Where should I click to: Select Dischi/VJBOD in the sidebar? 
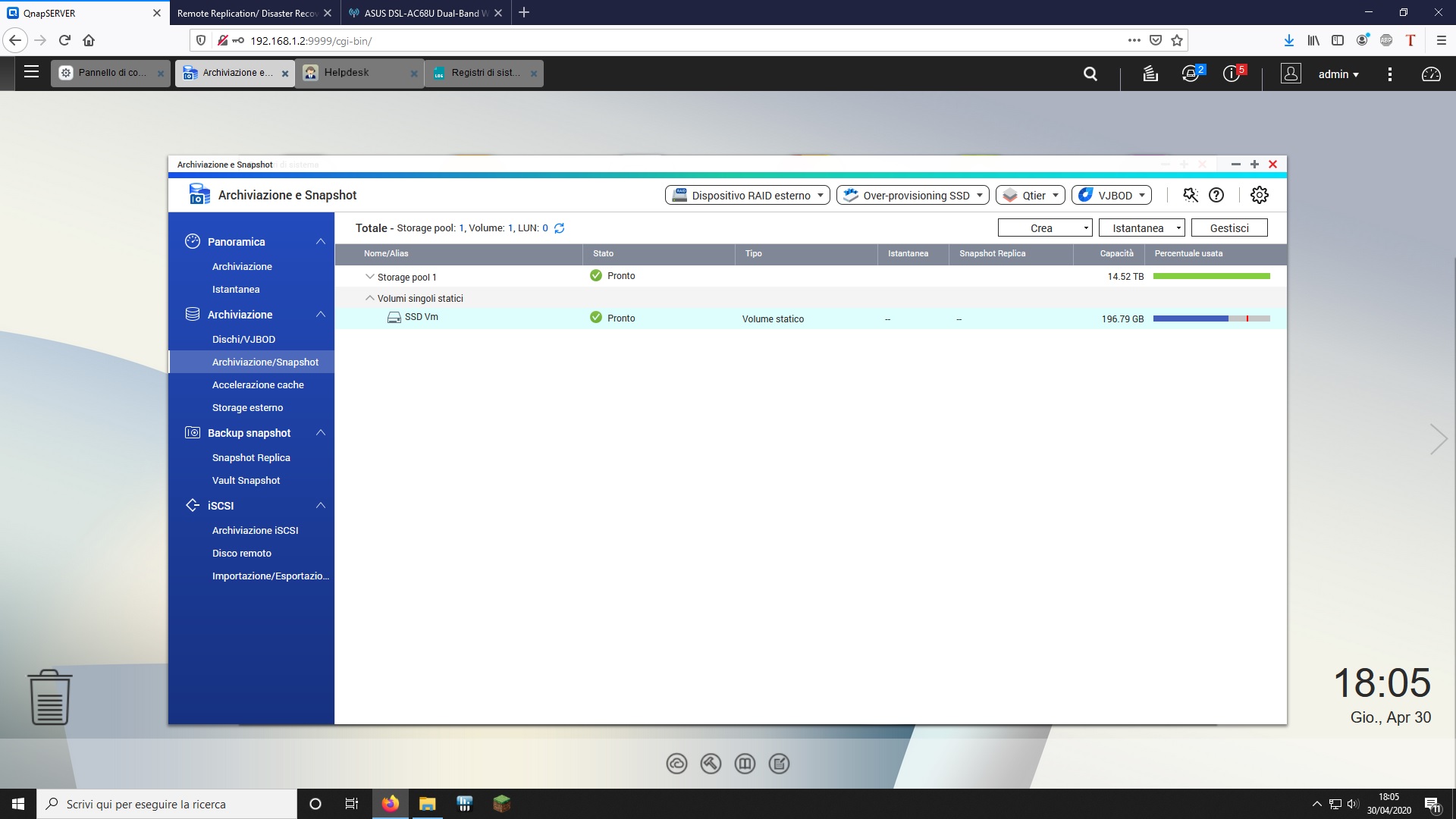click(x=243, y=339)
